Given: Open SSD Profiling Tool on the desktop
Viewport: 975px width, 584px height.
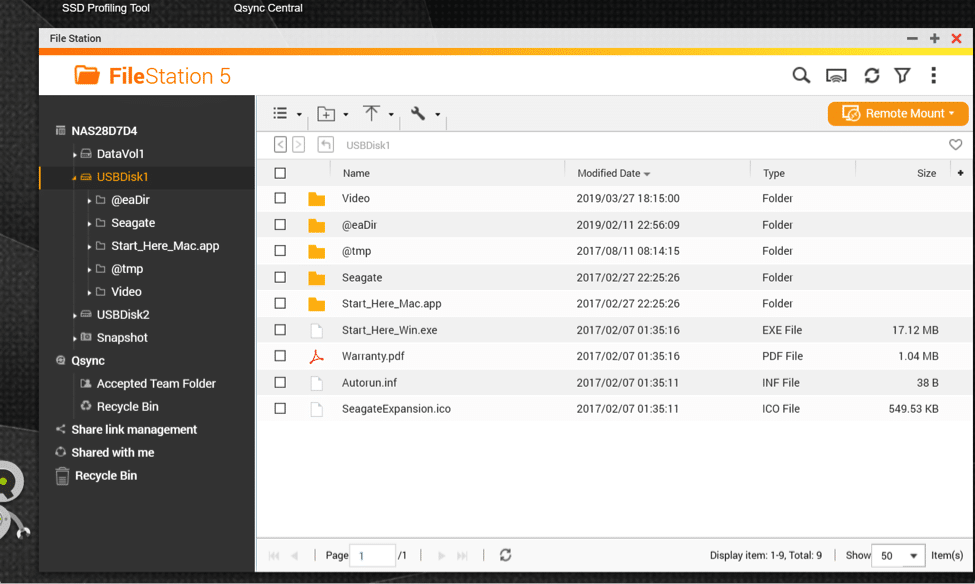Looking at the screenshot, I should (106, 8).
